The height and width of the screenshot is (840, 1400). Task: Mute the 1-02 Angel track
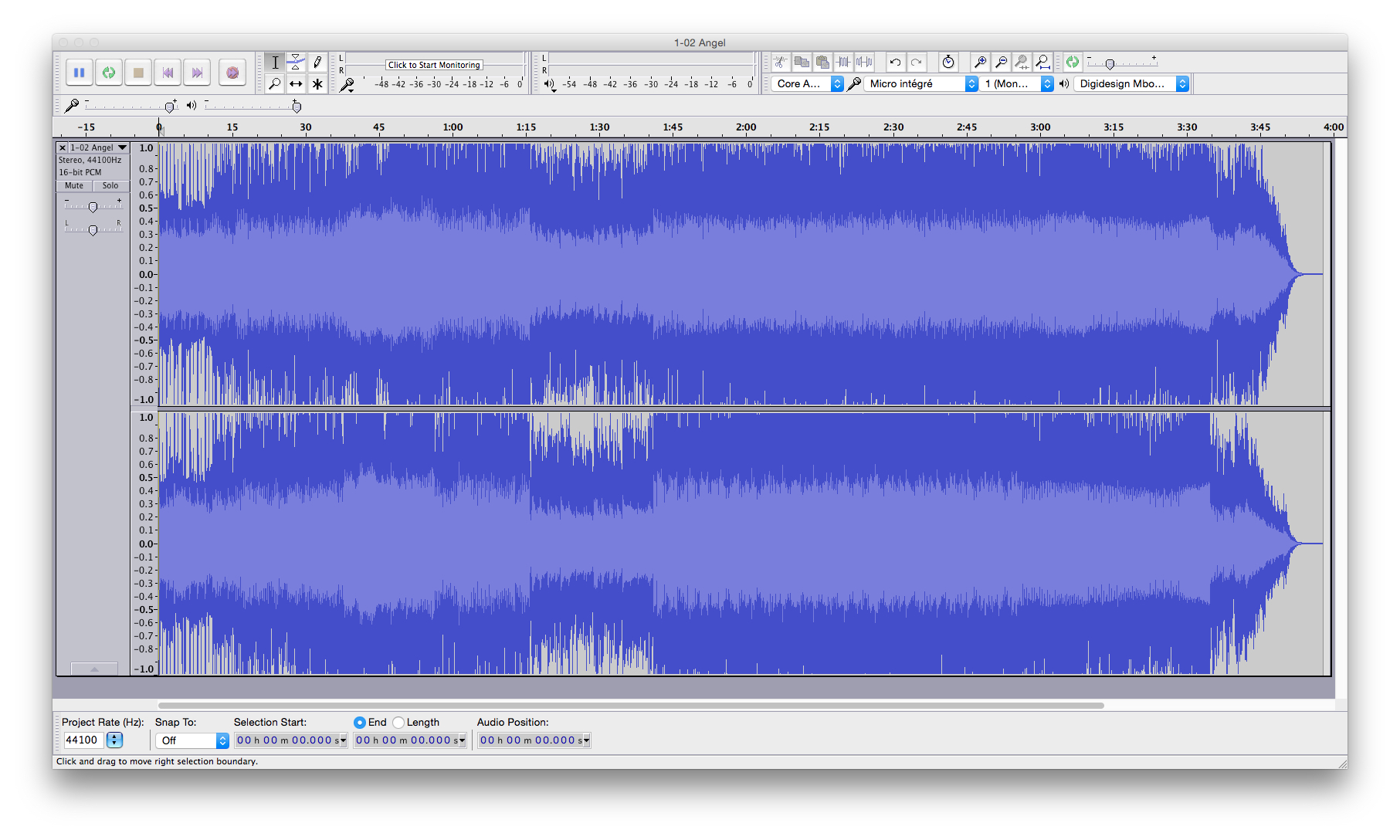tap(73, 185)
